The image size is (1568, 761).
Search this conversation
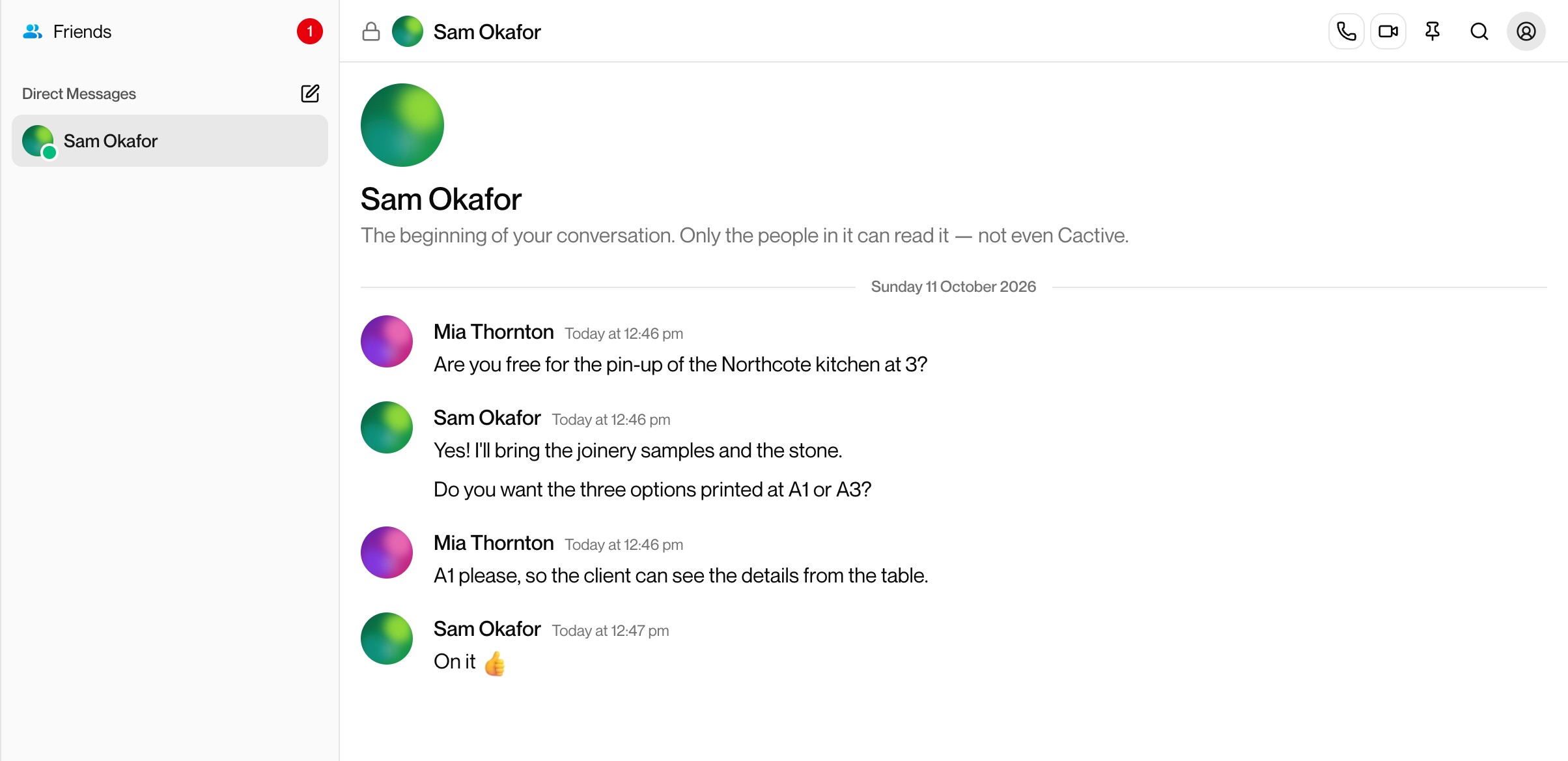coord(1479,31)
